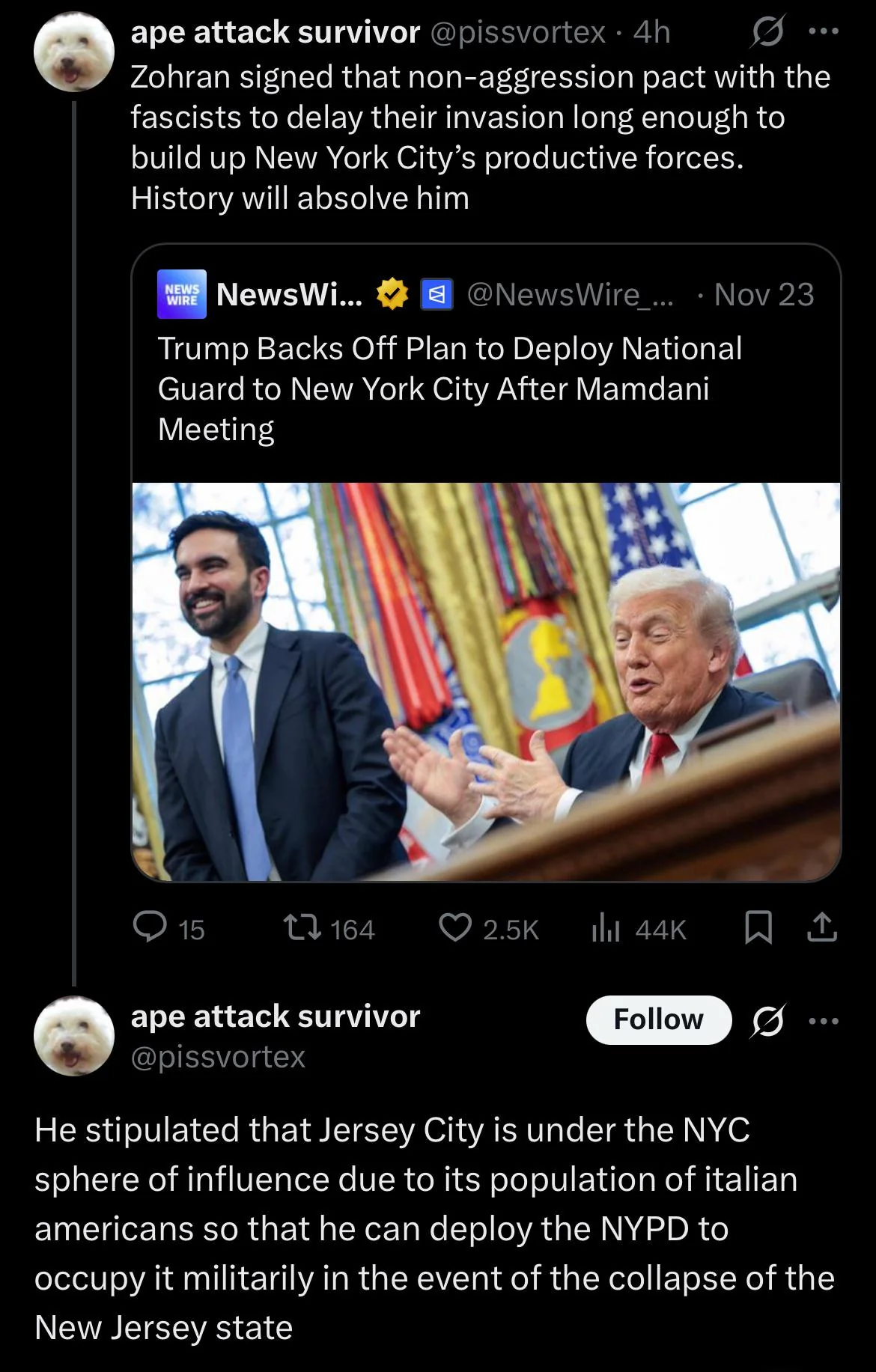The height and width of the screenshot is (1372, 876).
Task: Click the NewsWire logo avatar
Action: (x=182, y=294)
